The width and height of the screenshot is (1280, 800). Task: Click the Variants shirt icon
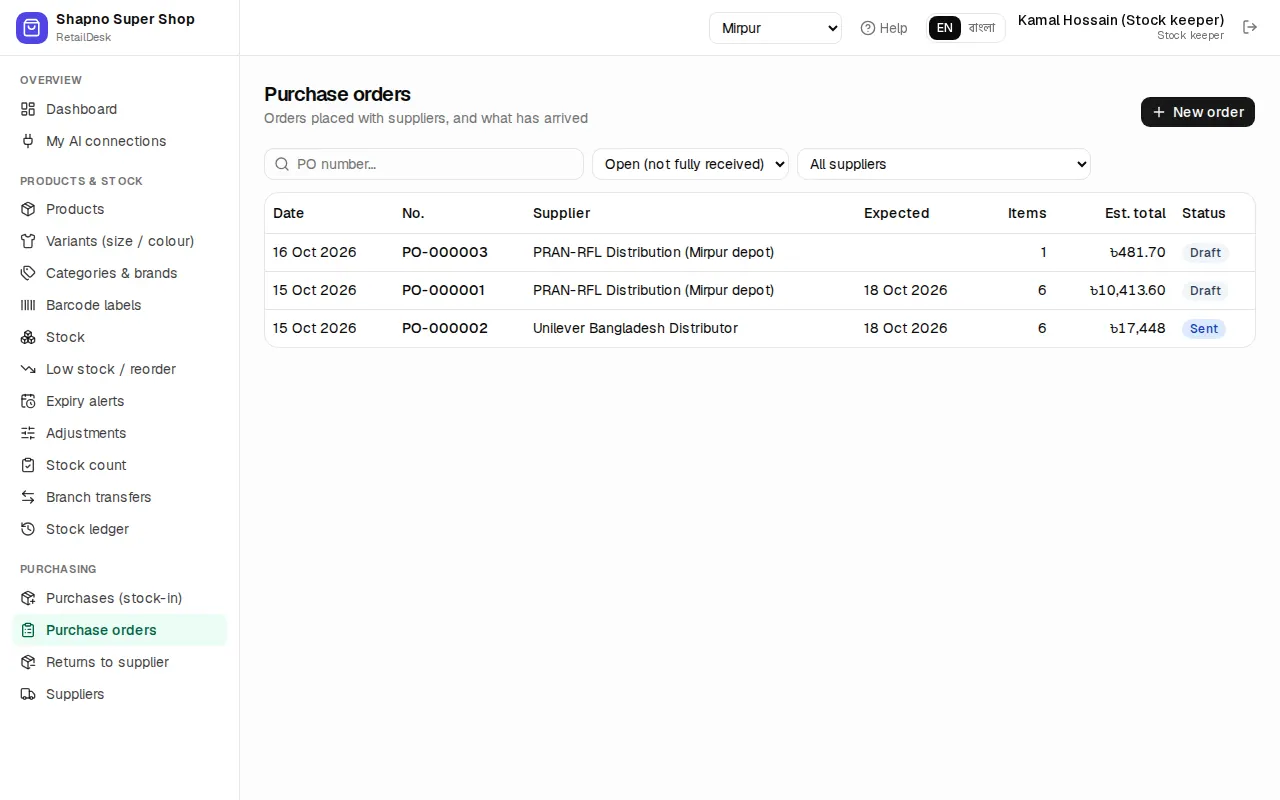coord(28,241)
